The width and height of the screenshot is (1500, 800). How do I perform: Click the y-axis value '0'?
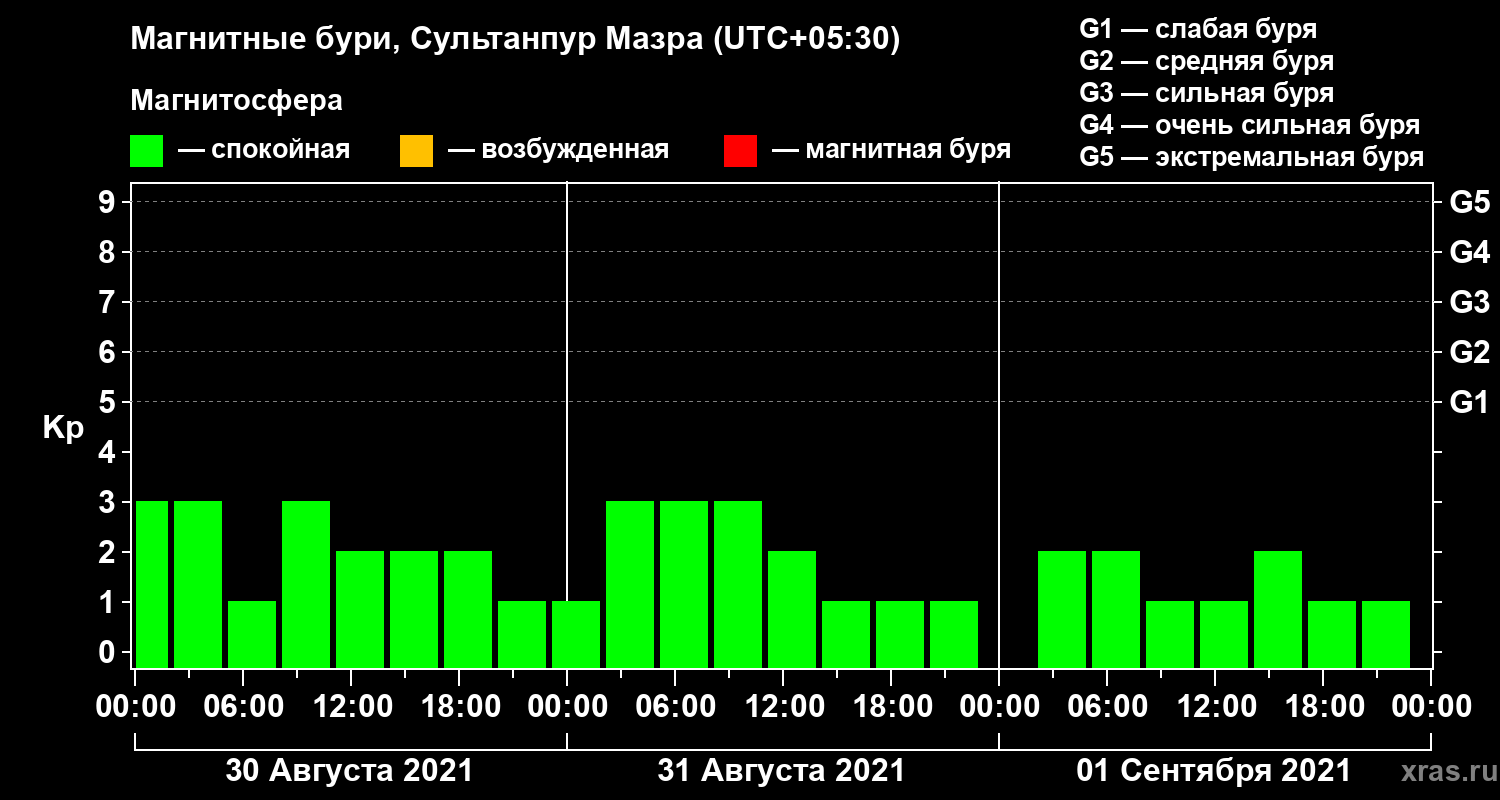pyautogui.click(x=109, y=653)
